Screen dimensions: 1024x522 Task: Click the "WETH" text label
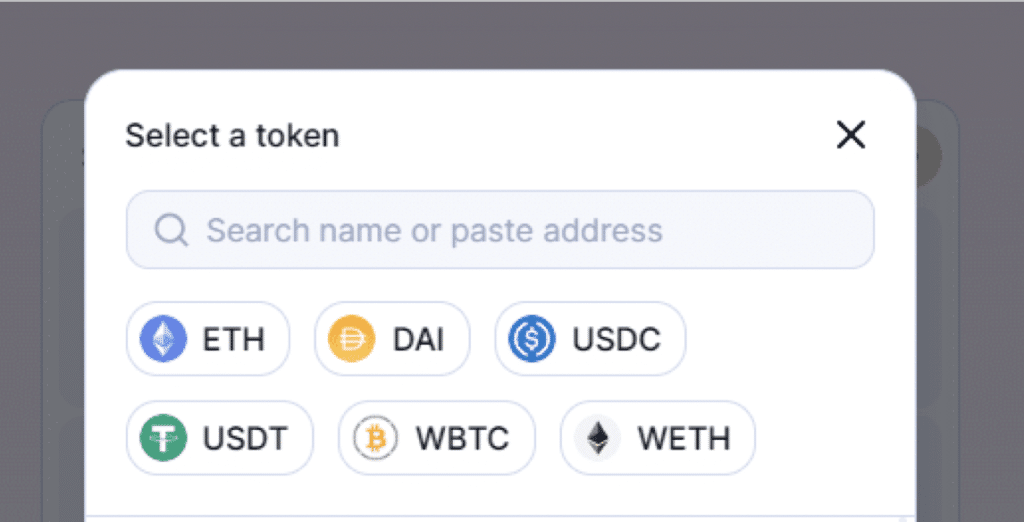[684, 438]
